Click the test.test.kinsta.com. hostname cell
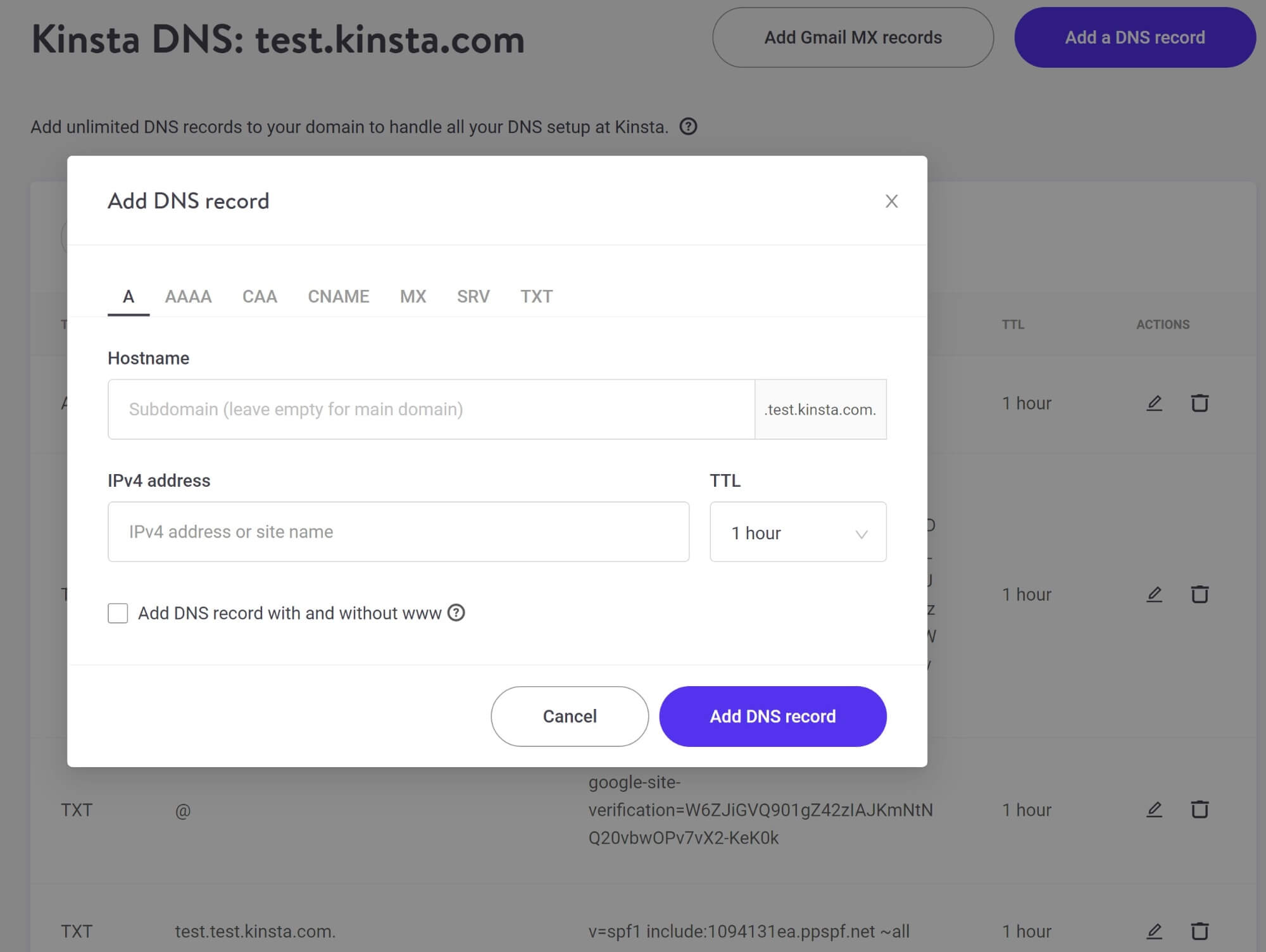 (255, 932)
